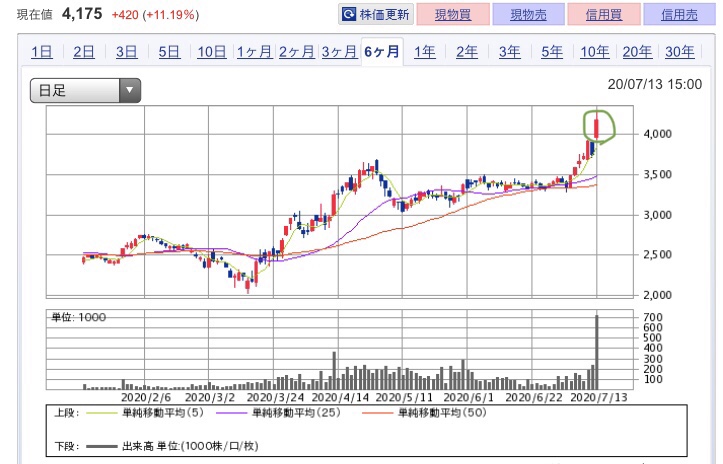Viewport: 723px width, 464px height.
Task: Open the 日足 candle interval dropdown
Action: pos(85,90)
